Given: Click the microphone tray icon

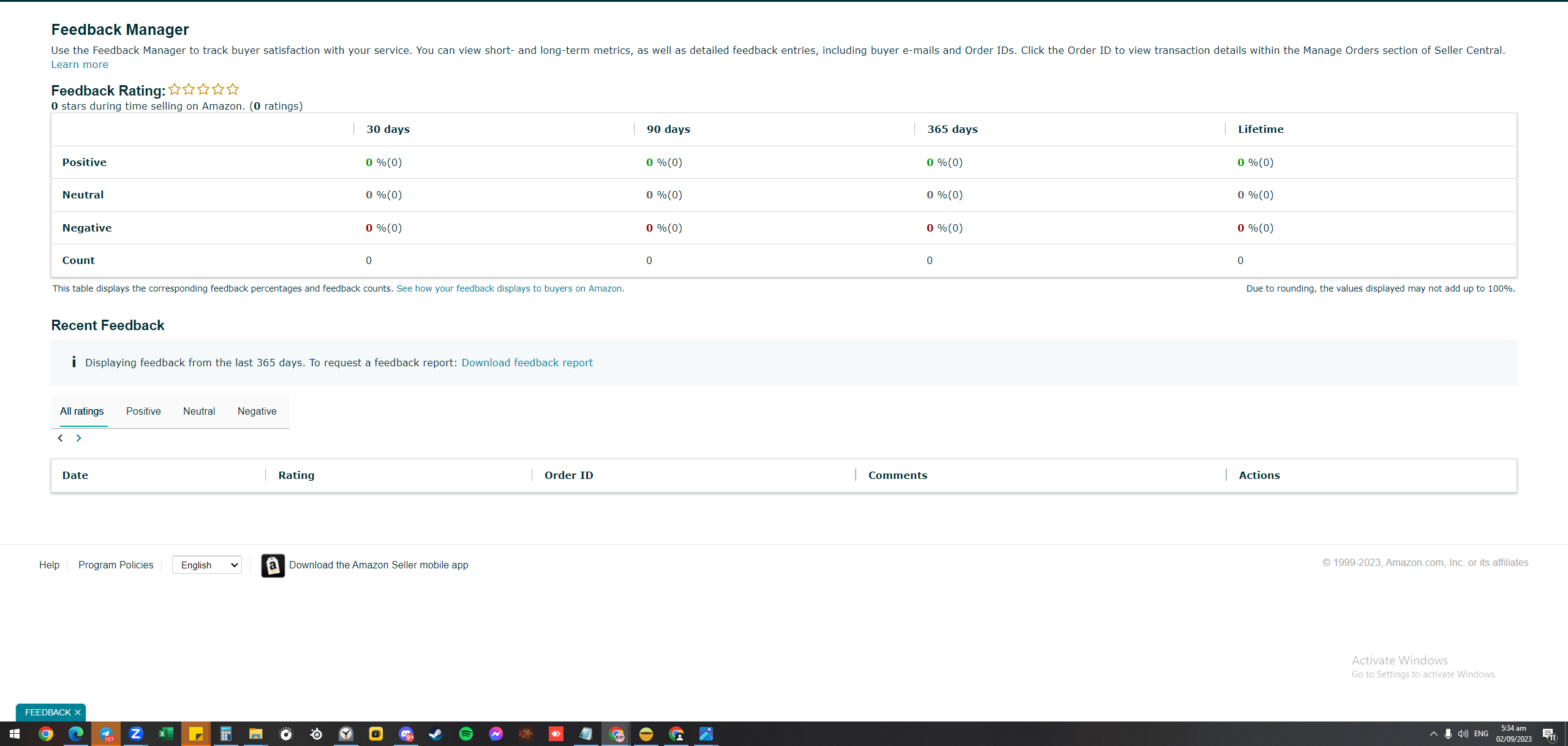Looking at the screenshot, I should (1448, 734).
